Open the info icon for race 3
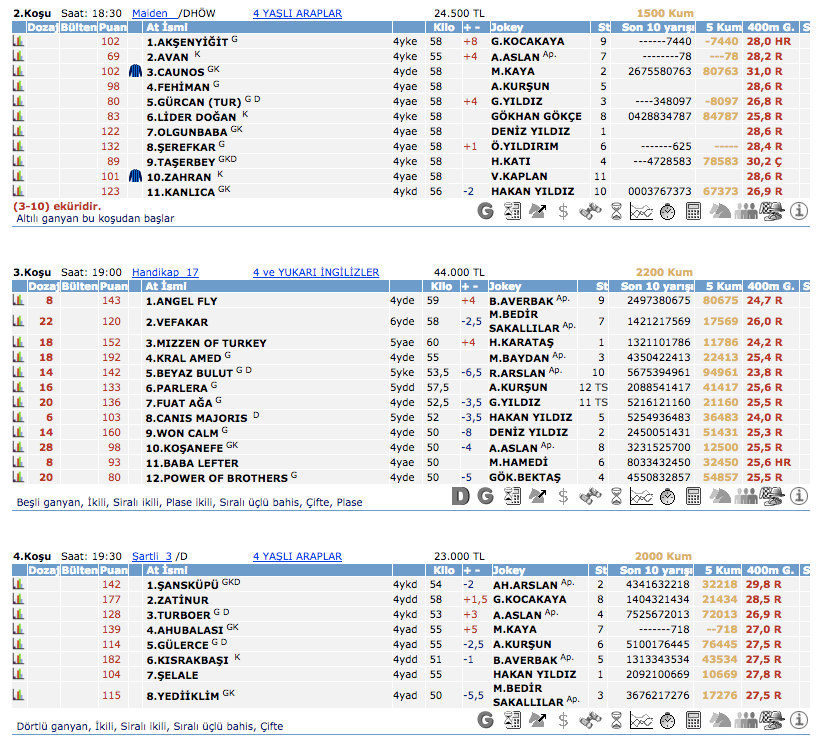Image resolution: width=840 pixels, height=746 pixels. point(799,494)
